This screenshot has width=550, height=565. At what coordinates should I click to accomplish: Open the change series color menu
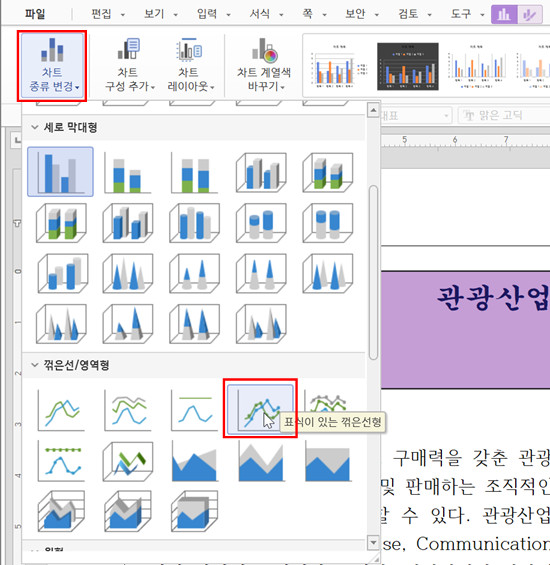(x=264, y=66)
